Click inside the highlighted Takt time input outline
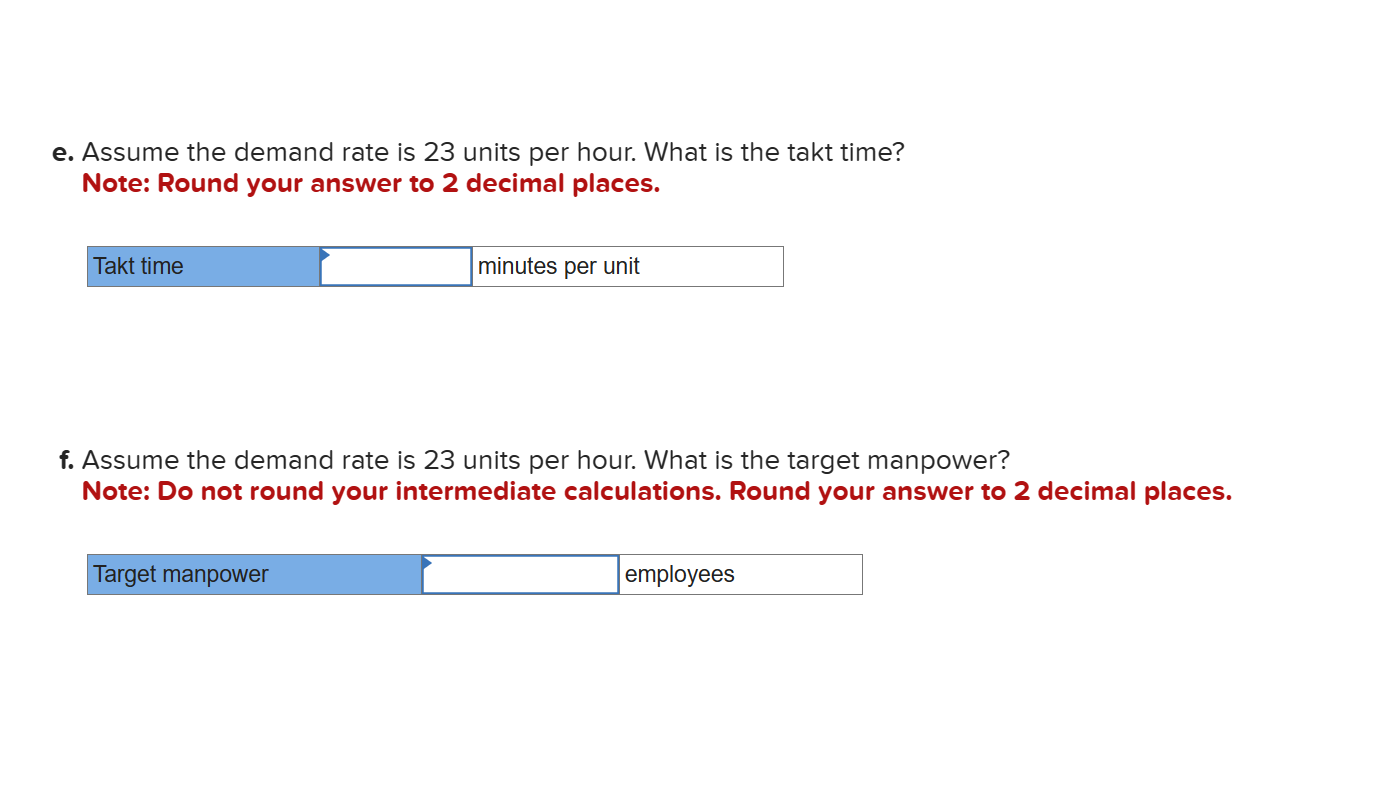 (x=396, y=266)
